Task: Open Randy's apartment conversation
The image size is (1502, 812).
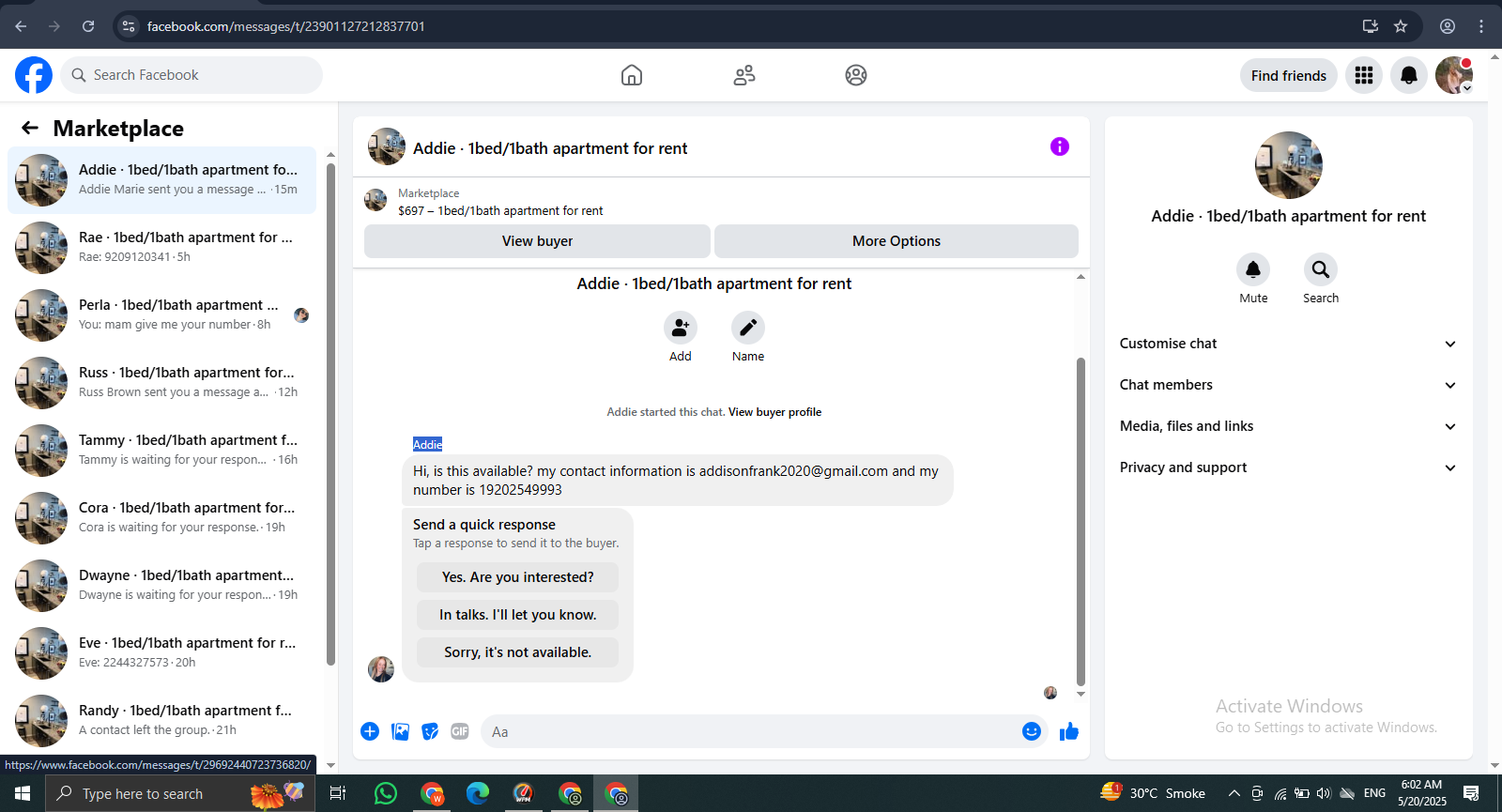Action: 161,721
